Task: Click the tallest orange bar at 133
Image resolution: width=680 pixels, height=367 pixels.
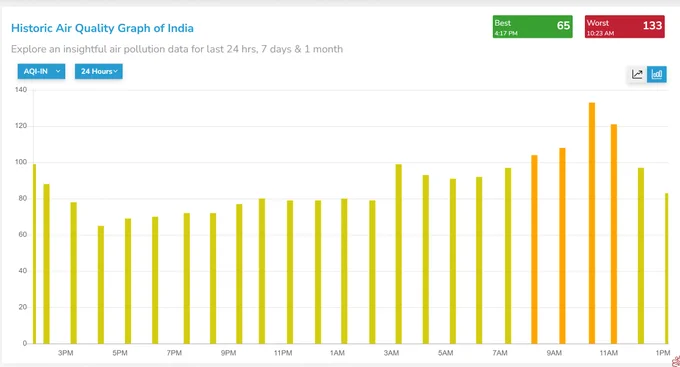Action: (x=592, y=223)
